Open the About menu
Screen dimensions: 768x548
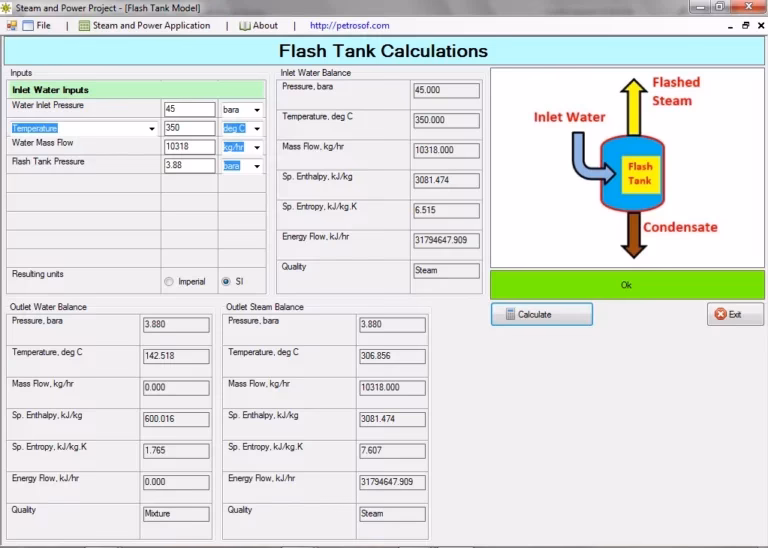(259, 25)
